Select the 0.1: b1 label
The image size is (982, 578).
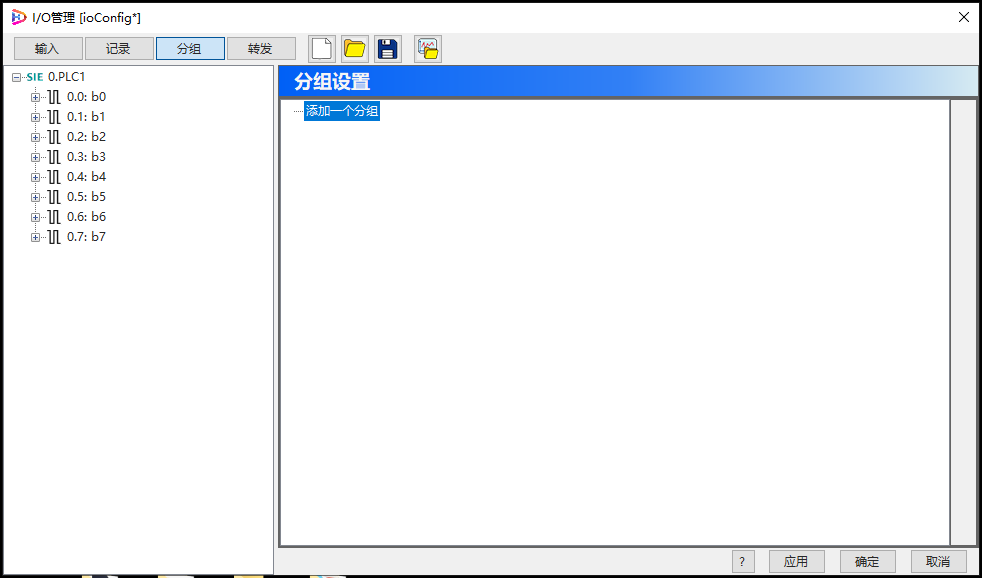(x=86, y=117)
